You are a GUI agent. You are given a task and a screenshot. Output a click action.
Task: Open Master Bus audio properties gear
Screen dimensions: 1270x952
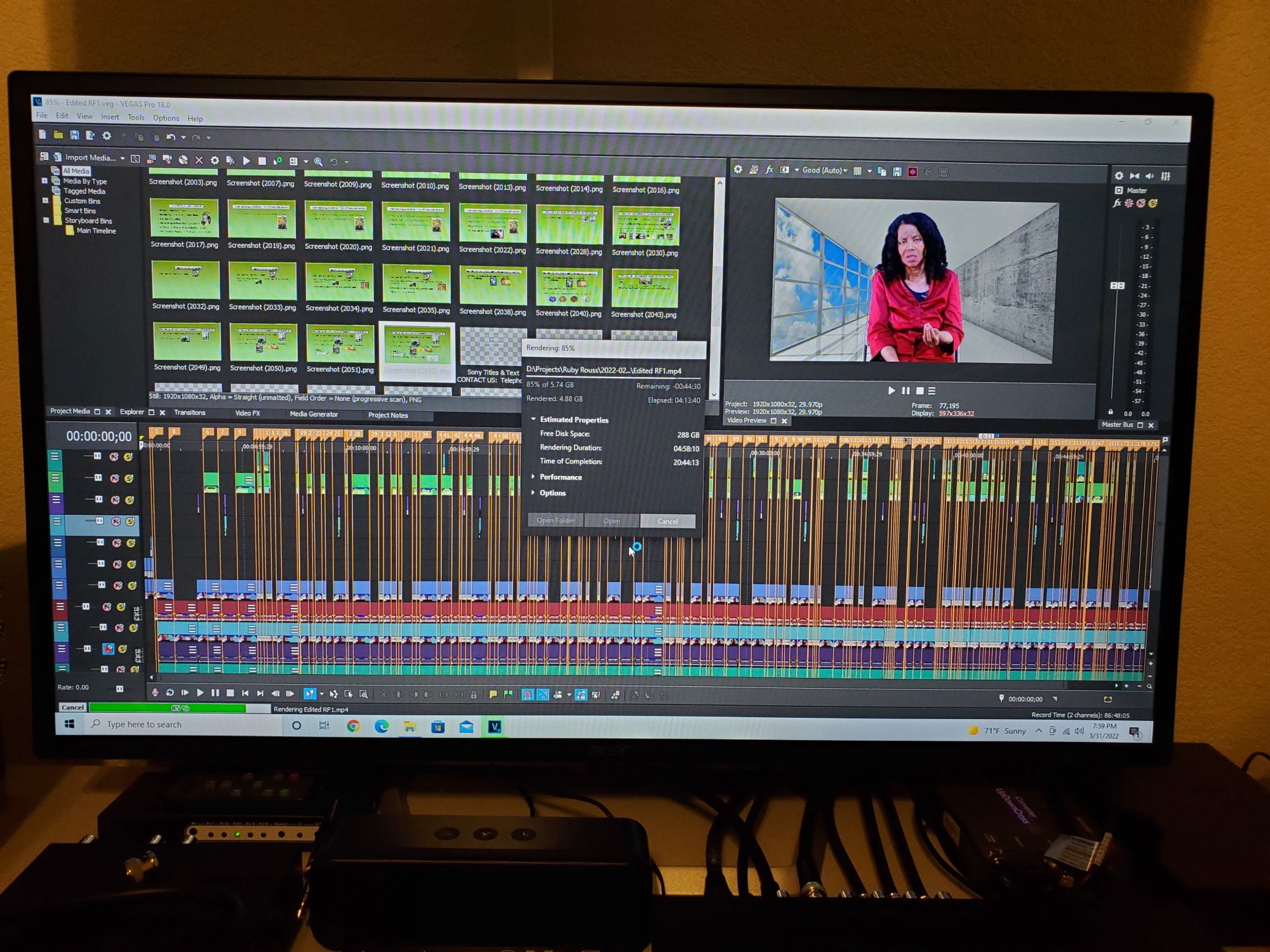[1119, 176]
